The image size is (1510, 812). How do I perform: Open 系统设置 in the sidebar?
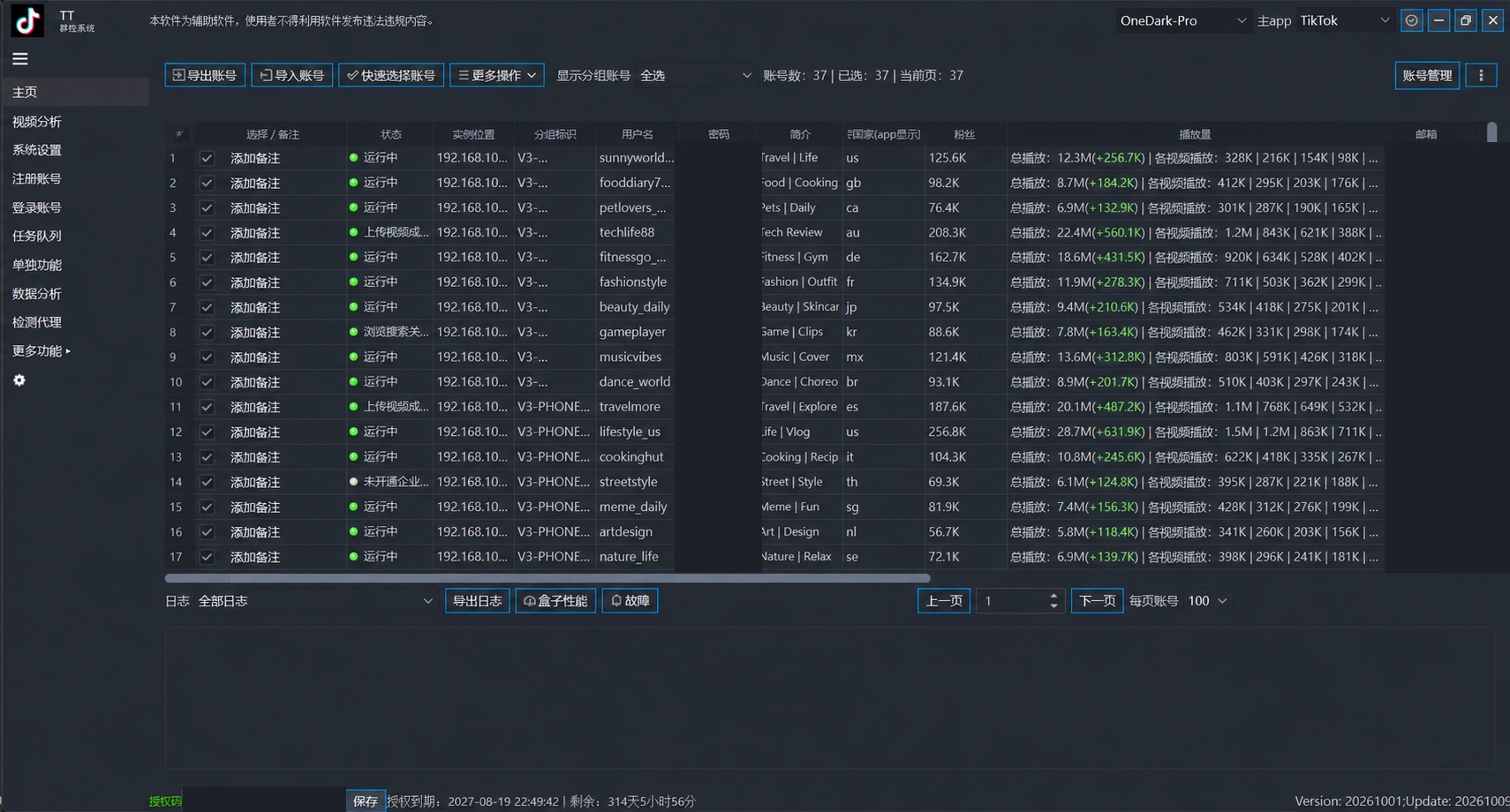[x=37, y=150]
